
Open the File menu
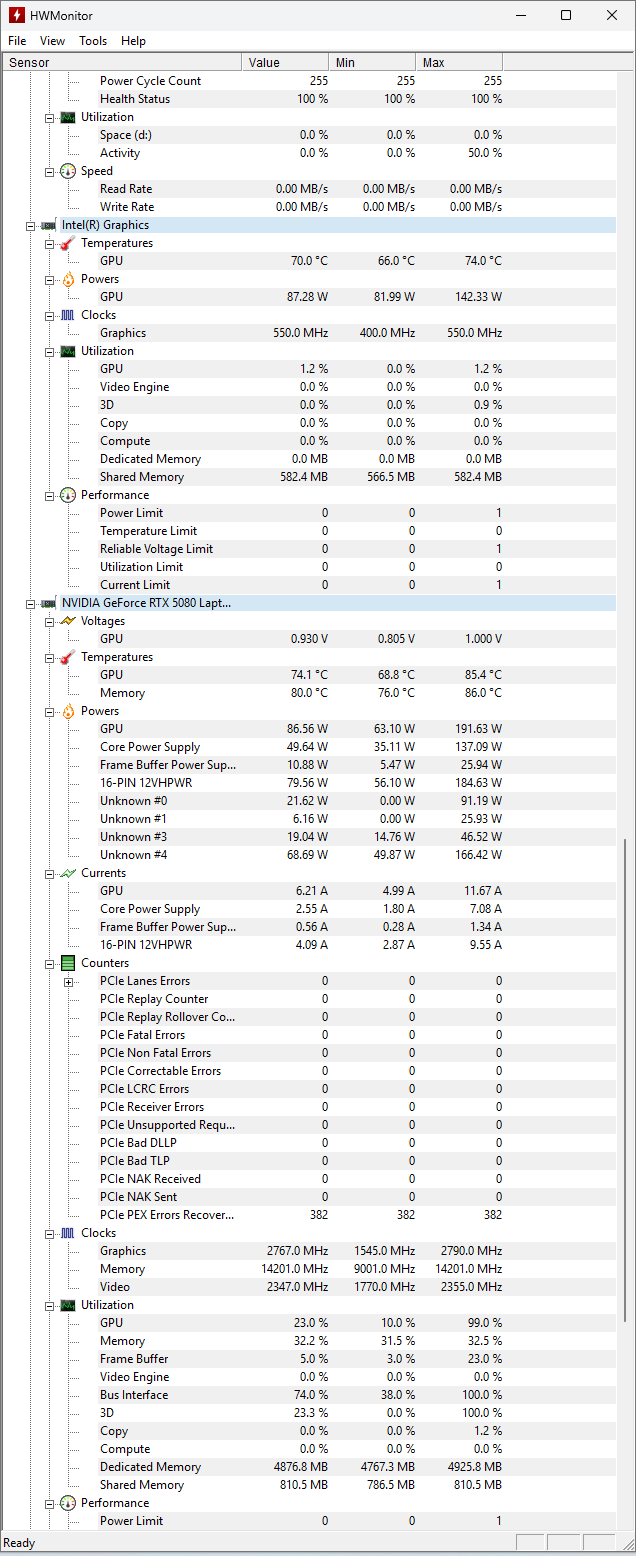[17, 41]
